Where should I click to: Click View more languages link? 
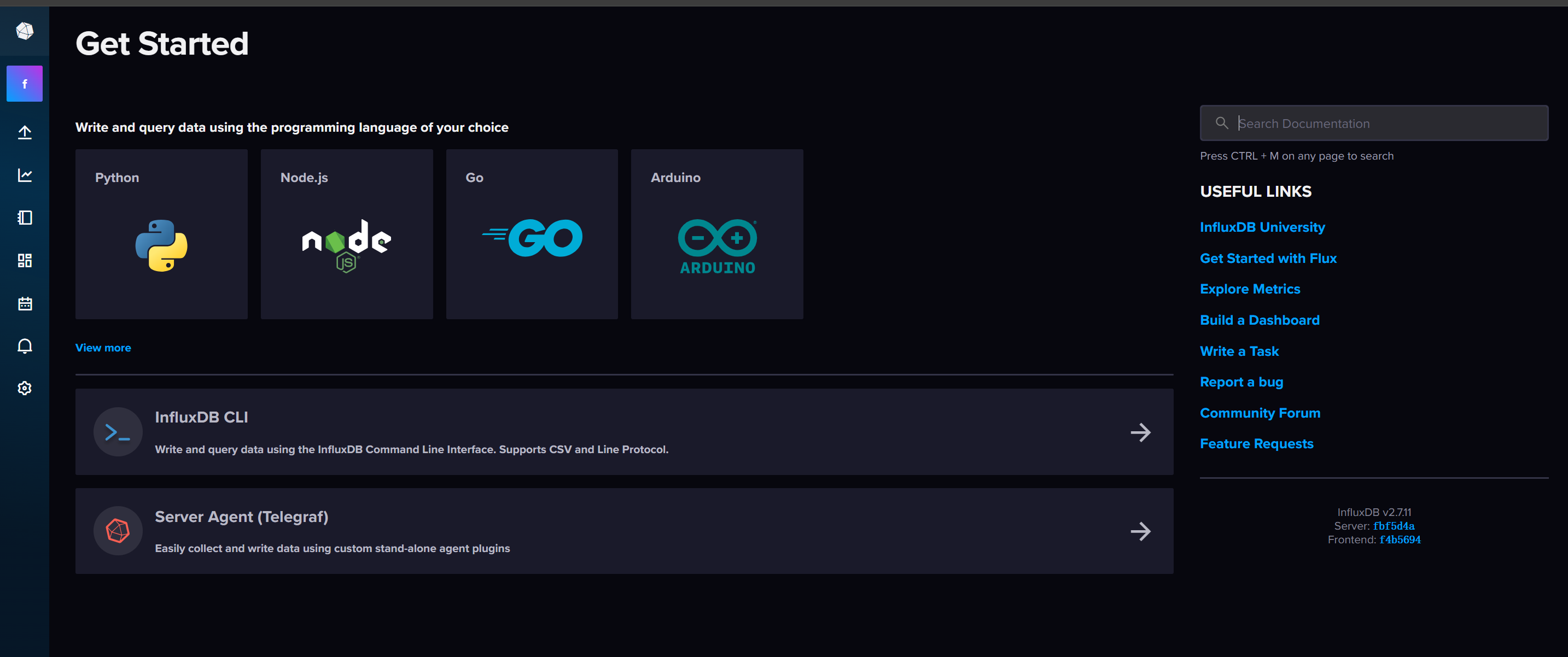103,348
